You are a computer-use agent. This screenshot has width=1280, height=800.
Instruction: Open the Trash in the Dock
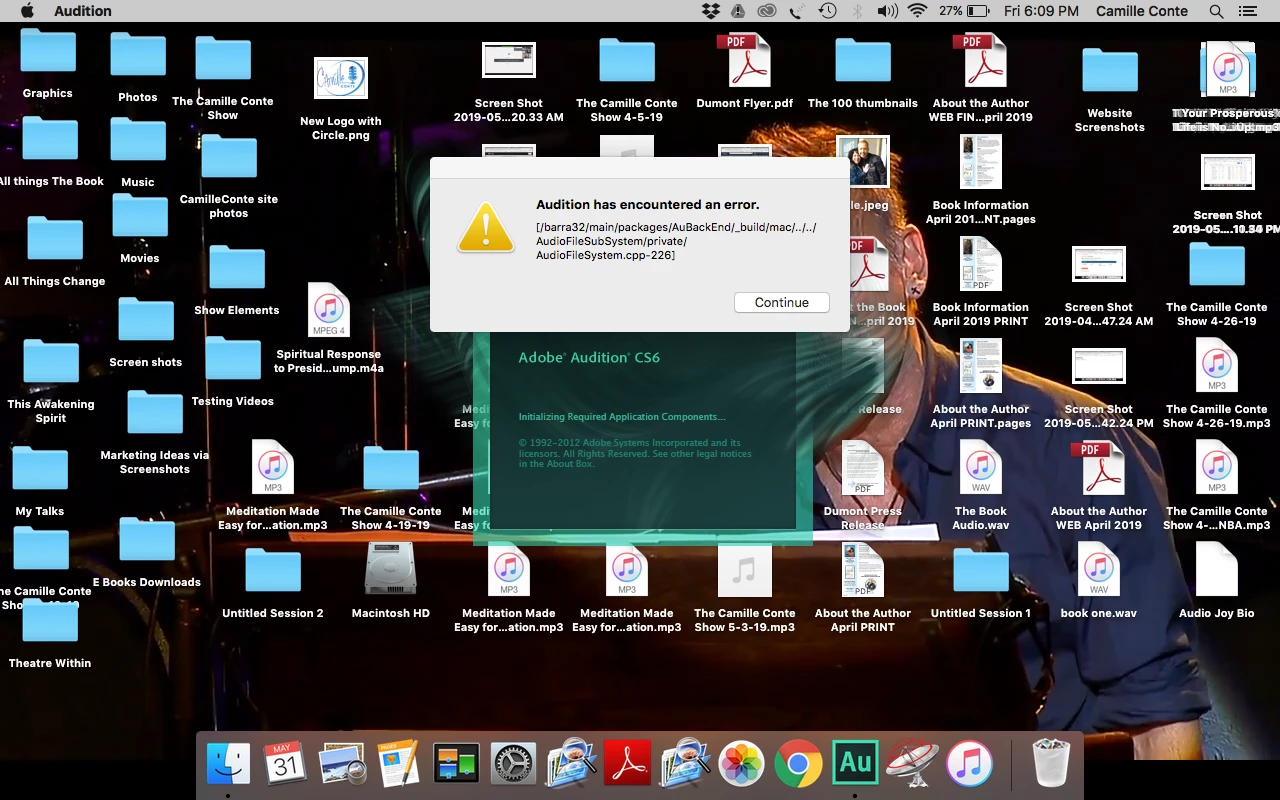click(1050, 765)
